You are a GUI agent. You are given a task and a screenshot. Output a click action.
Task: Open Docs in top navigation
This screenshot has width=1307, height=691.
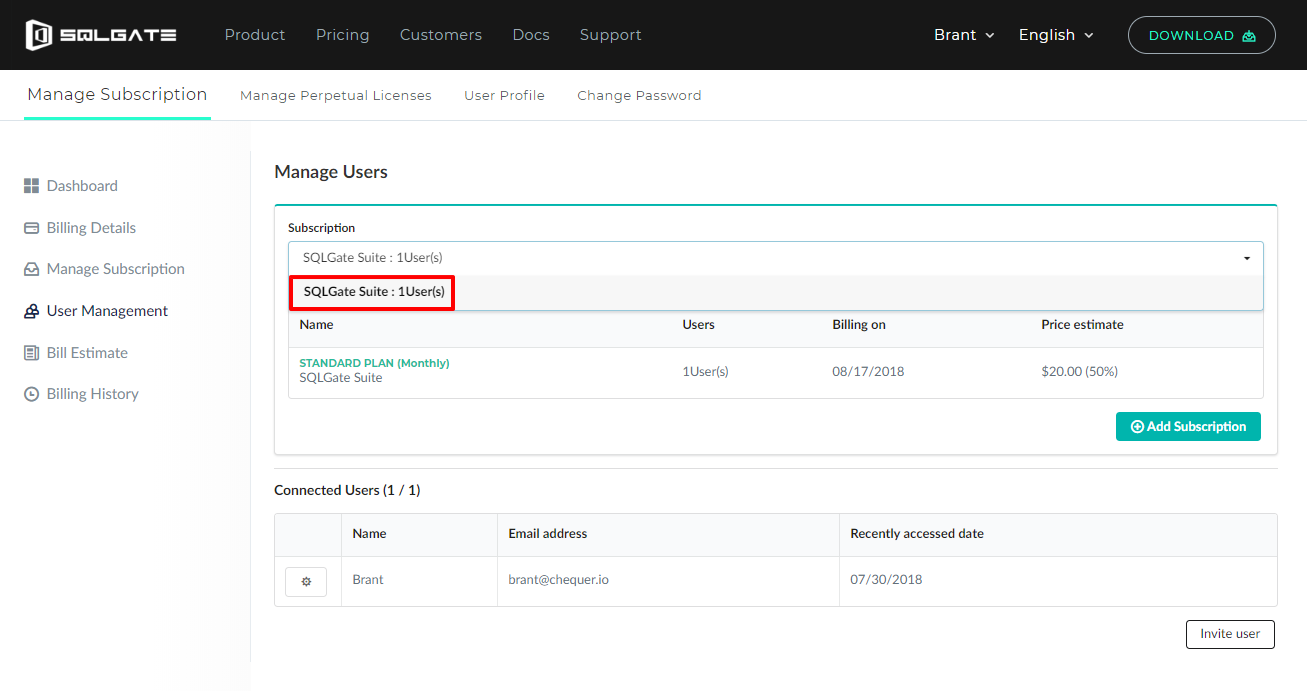[x=531, y=35]
